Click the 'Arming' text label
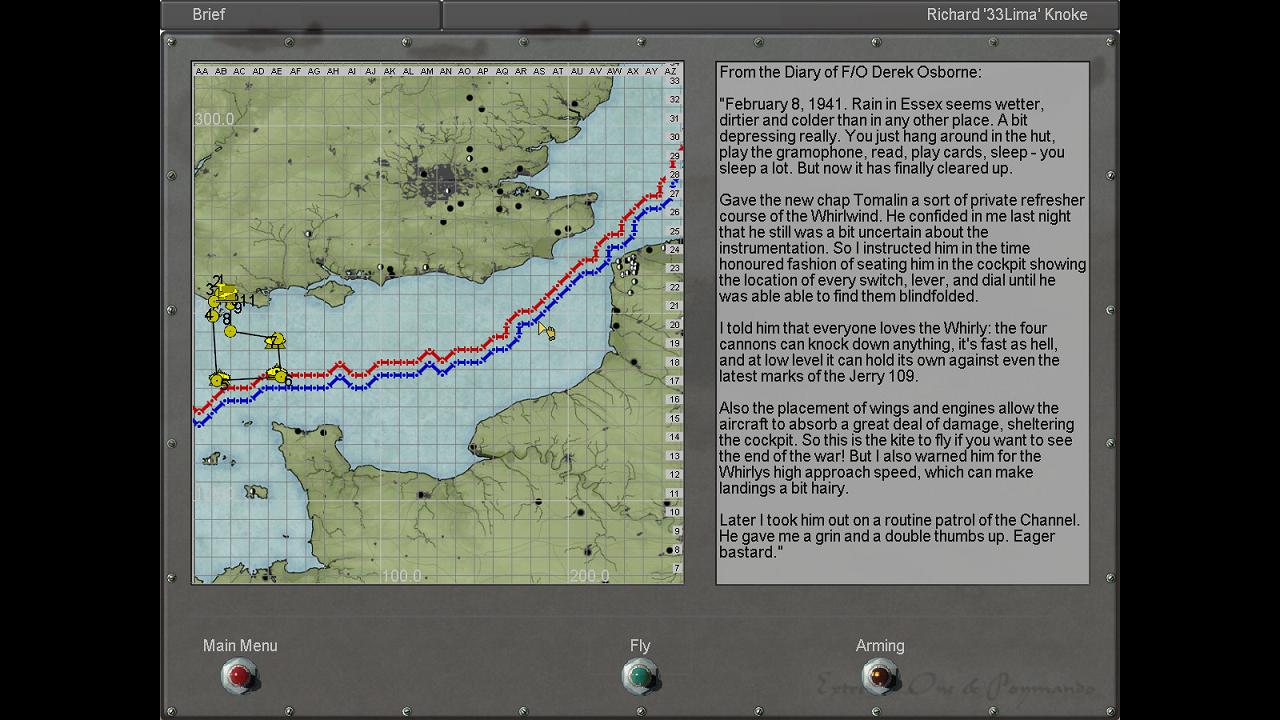 (x=880, y=646)
